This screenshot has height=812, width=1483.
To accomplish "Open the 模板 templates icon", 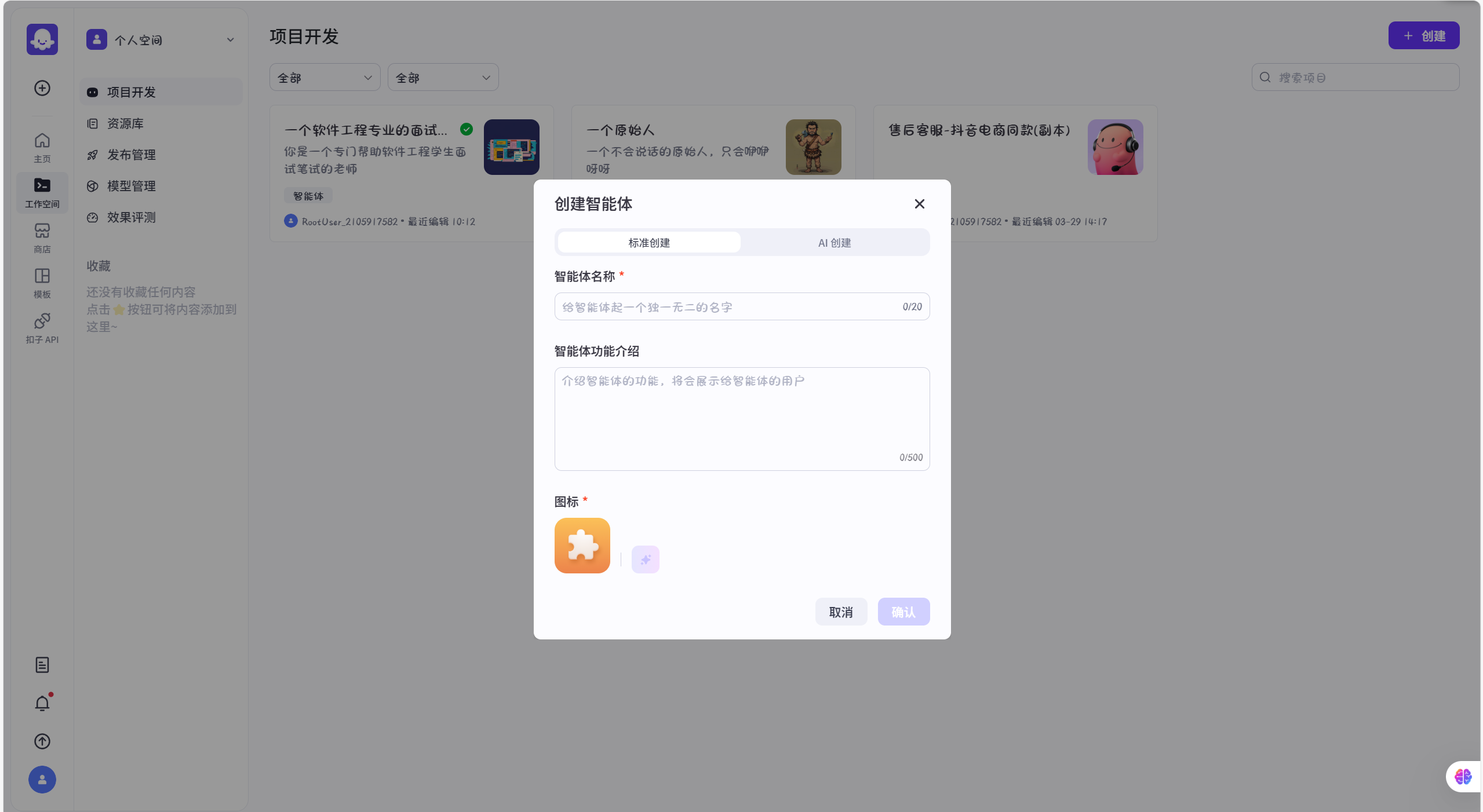I will [42, 283].
